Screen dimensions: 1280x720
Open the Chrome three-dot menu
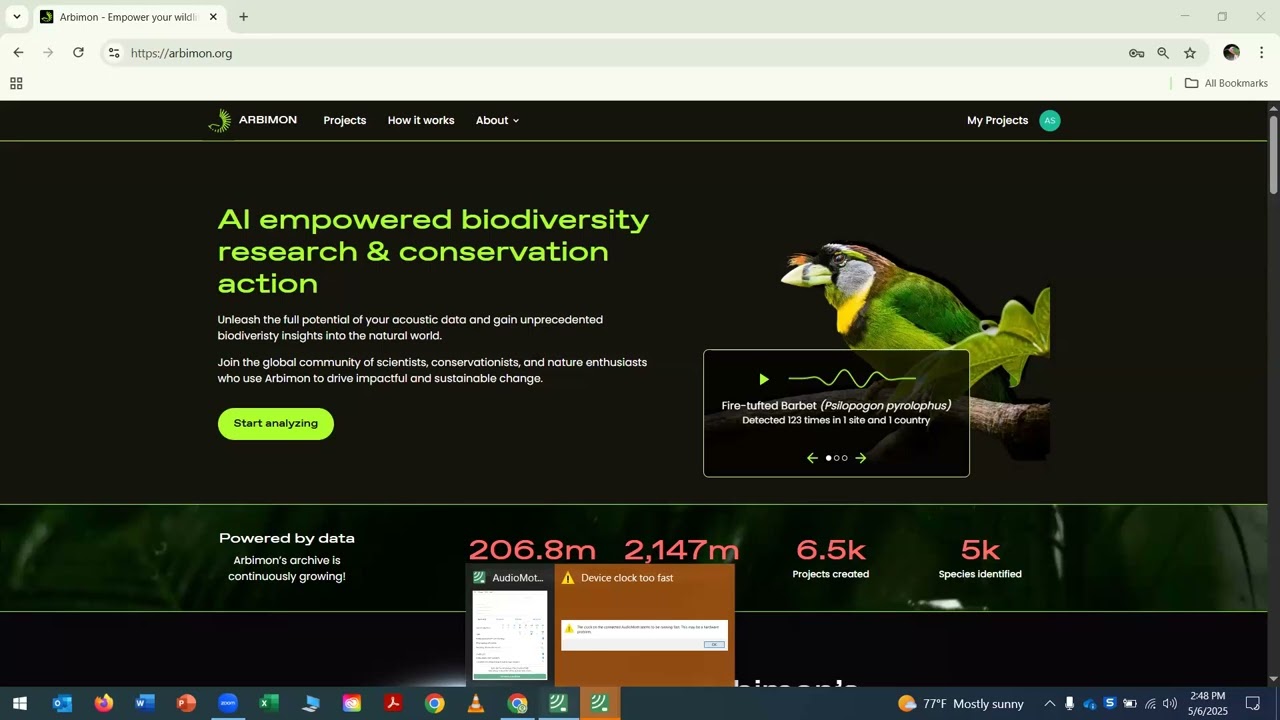pos(1261,53)
